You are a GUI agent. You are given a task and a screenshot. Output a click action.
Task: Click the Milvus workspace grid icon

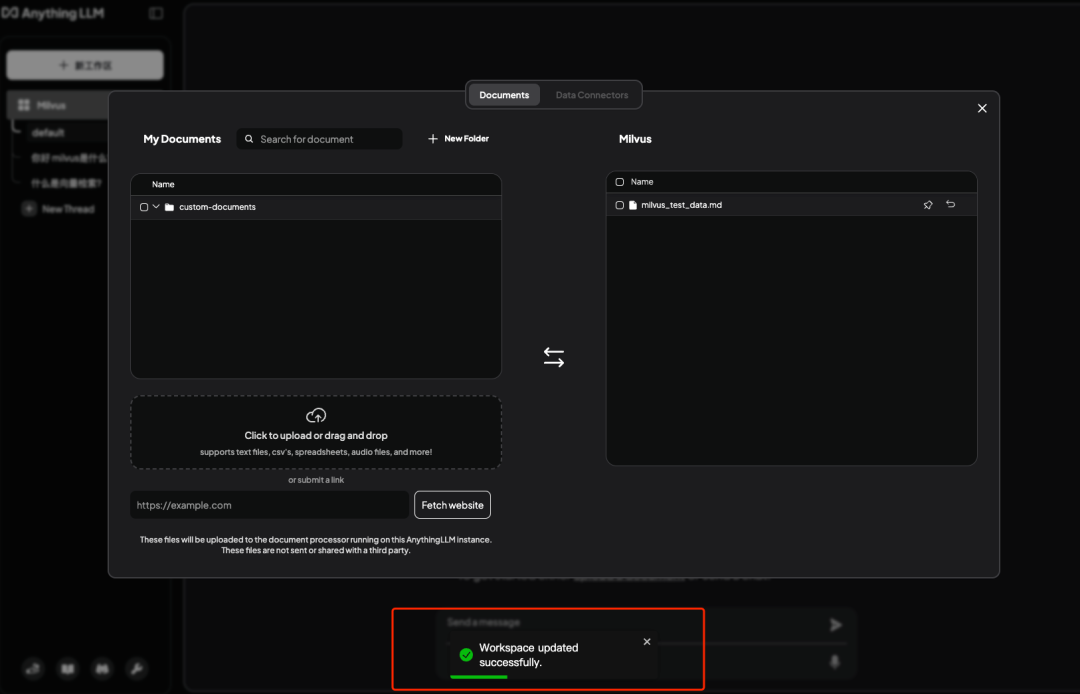pyautogui.click(x=24, y=105)
